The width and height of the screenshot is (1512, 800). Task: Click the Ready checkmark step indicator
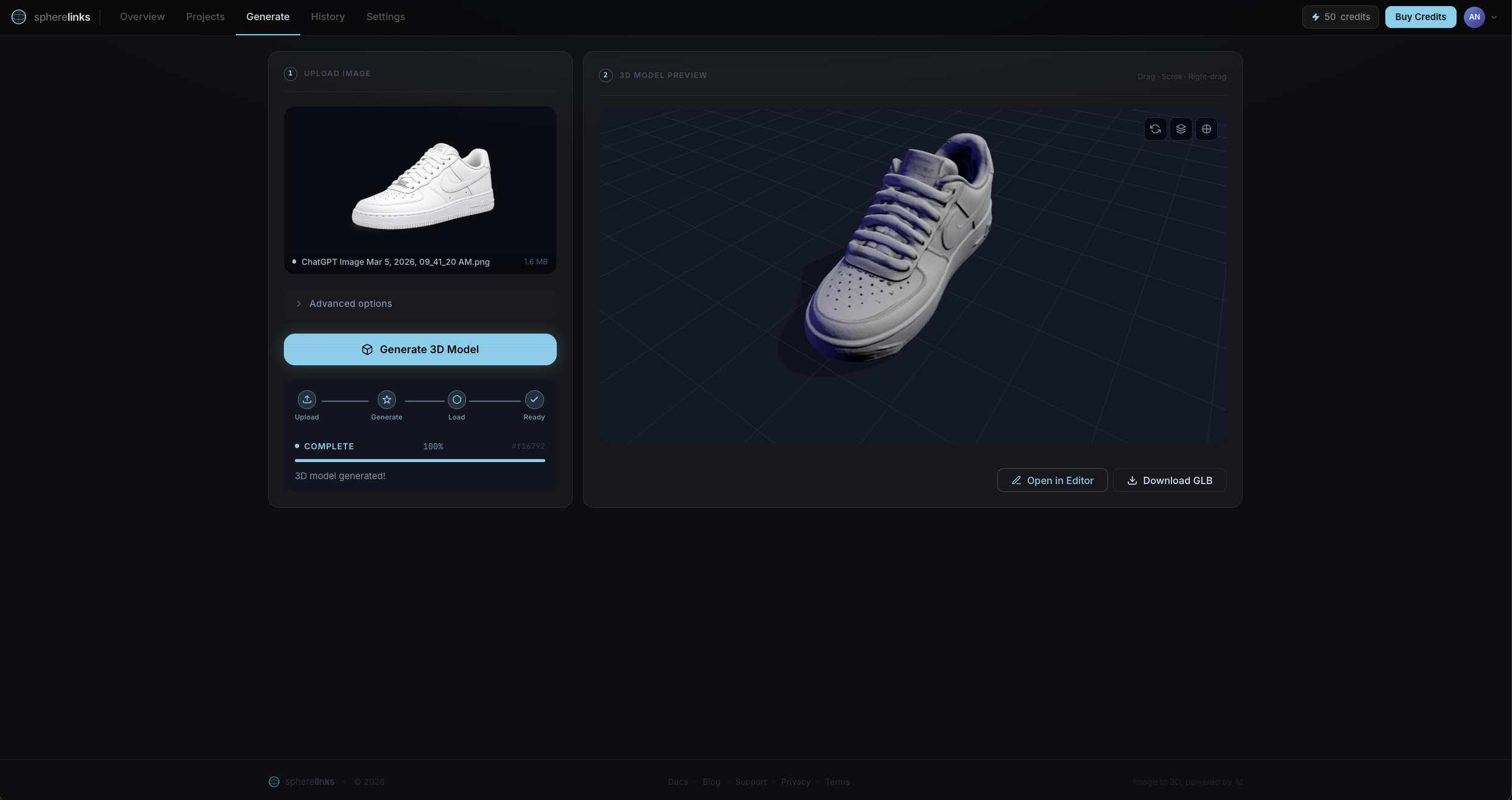click(x=534, y=399)
